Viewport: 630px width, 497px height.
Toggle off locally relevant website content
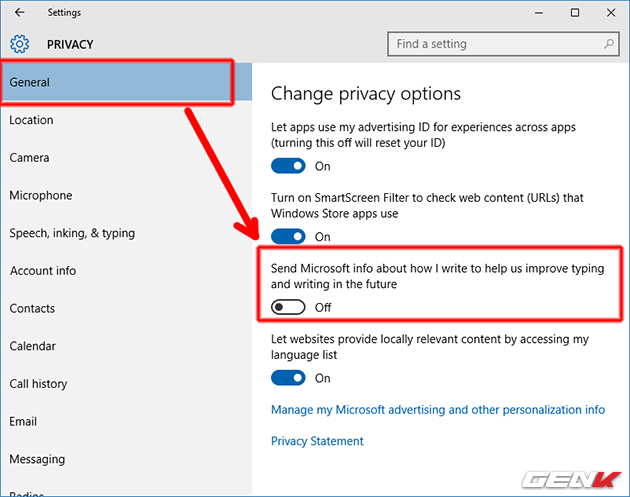pos(289,378)
